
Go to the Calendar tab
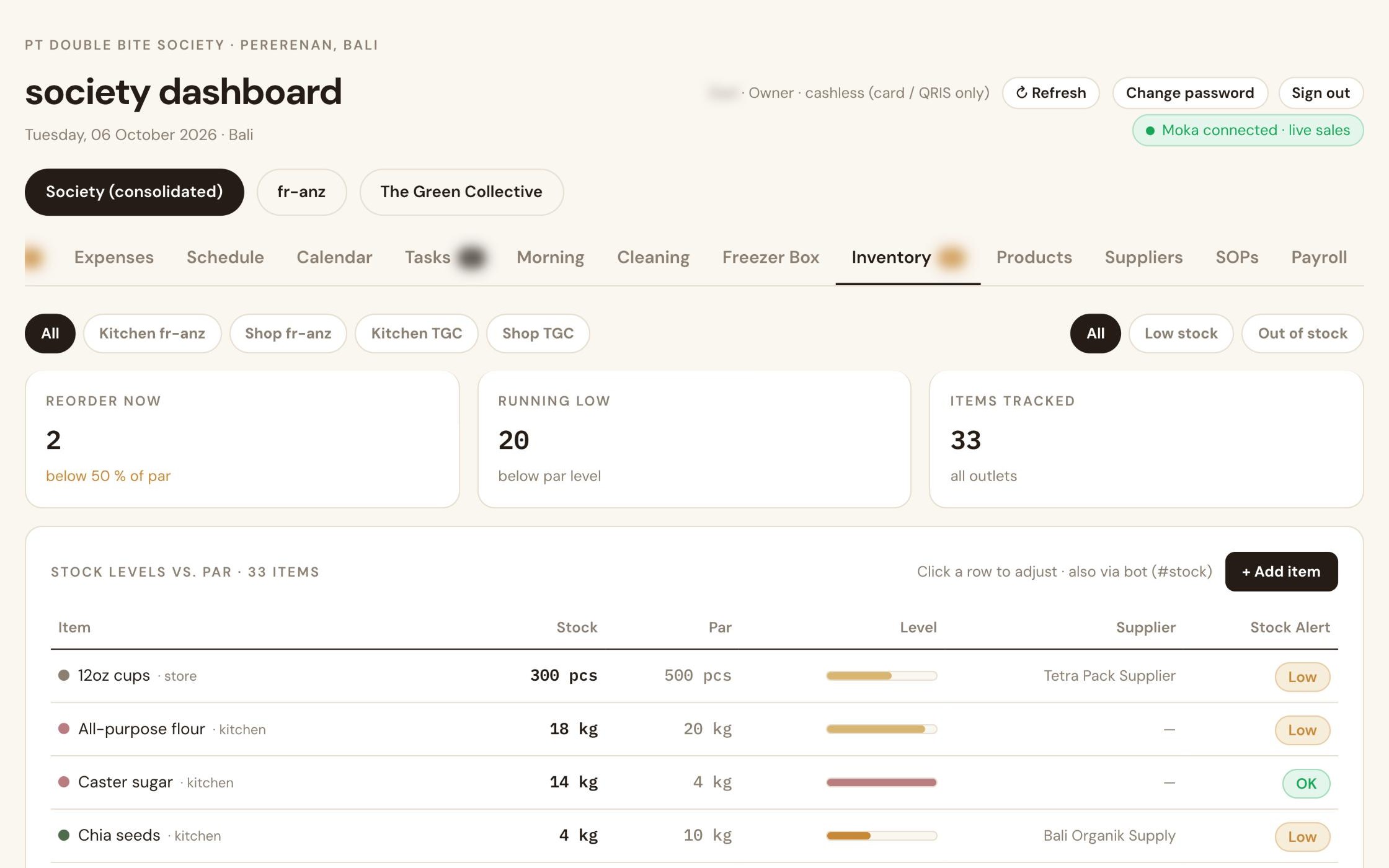pos(334,257)
